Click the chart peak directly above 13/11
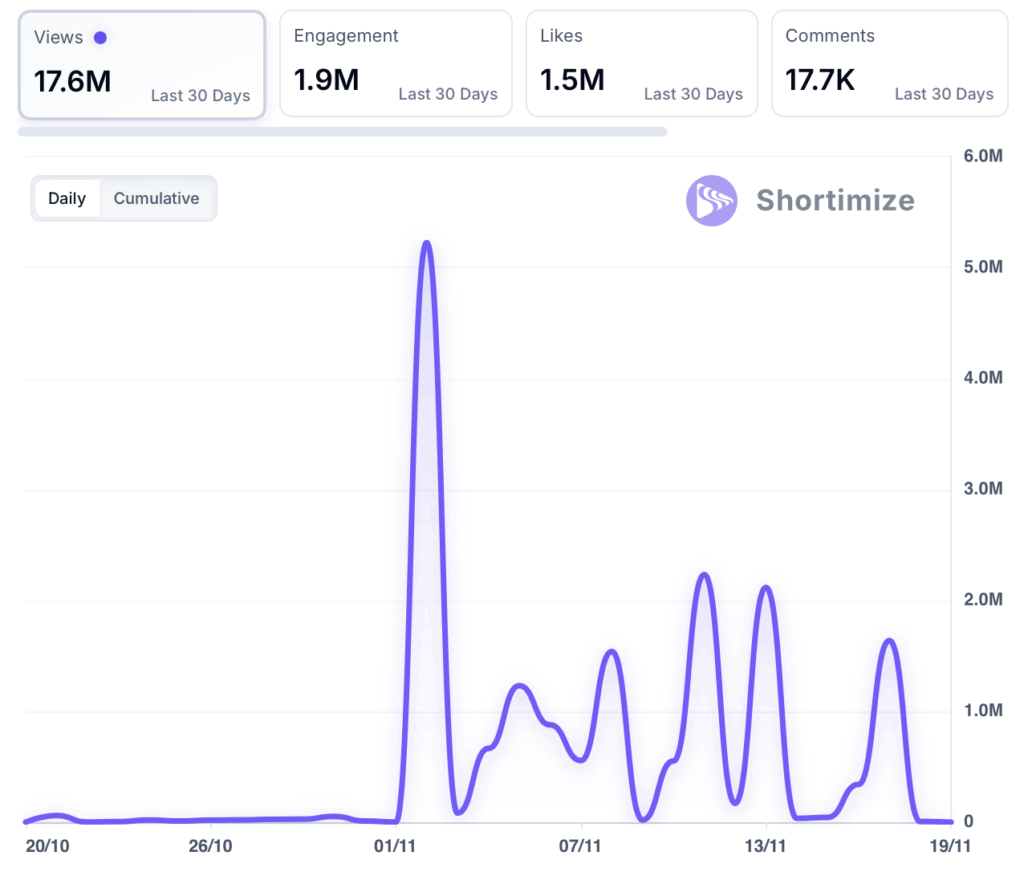 point(765,587)
